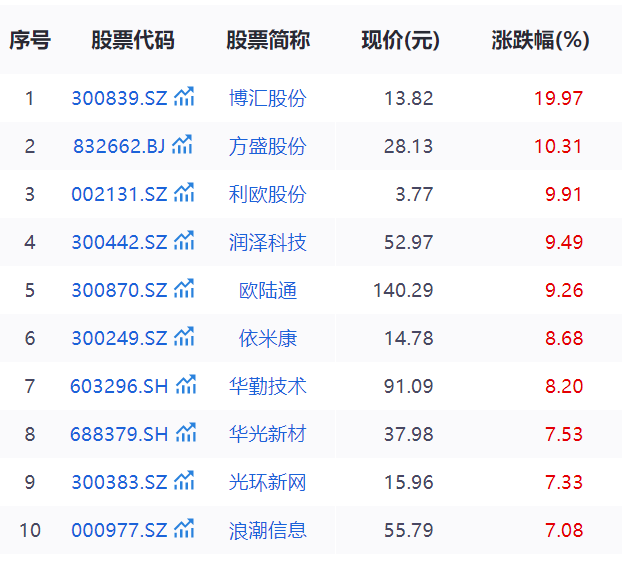Click stock name 华勤技术
This screenshot has width=622, height=563.
tap(268, 386)
